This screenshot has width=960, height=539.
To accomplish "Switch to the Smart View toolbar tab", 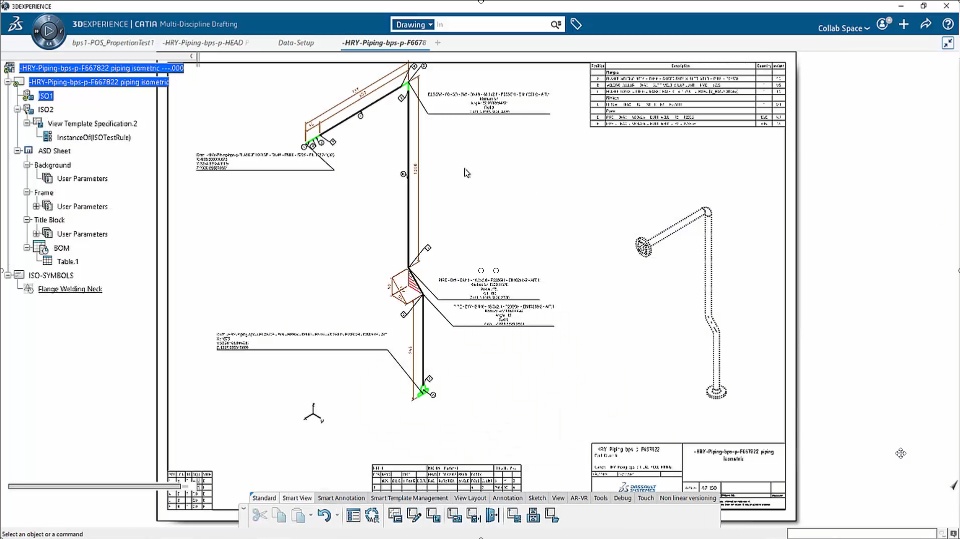I will click(297, 498).
